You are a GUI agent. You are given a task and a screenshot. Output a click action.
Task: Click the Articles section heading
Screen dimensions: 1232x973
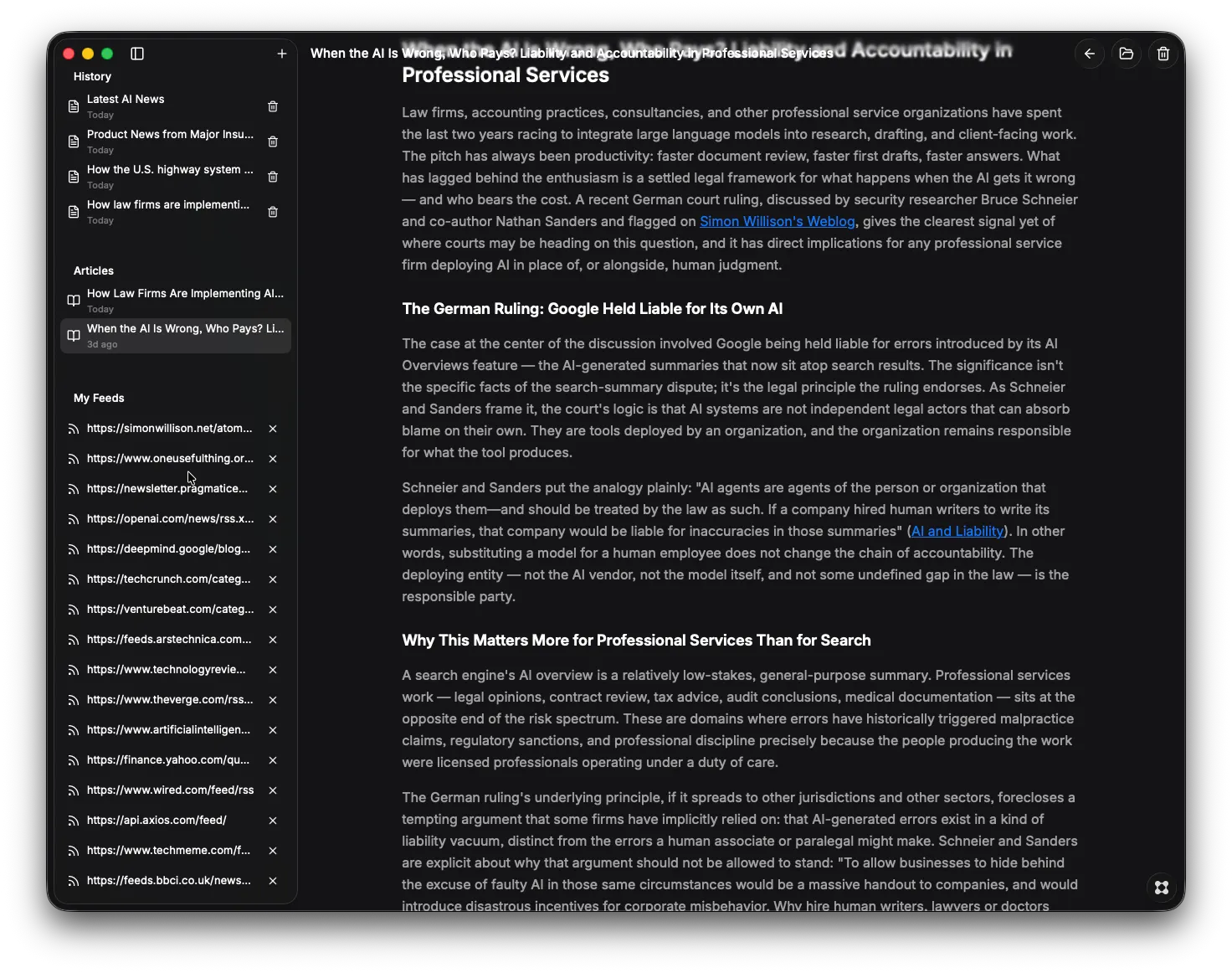94,270
